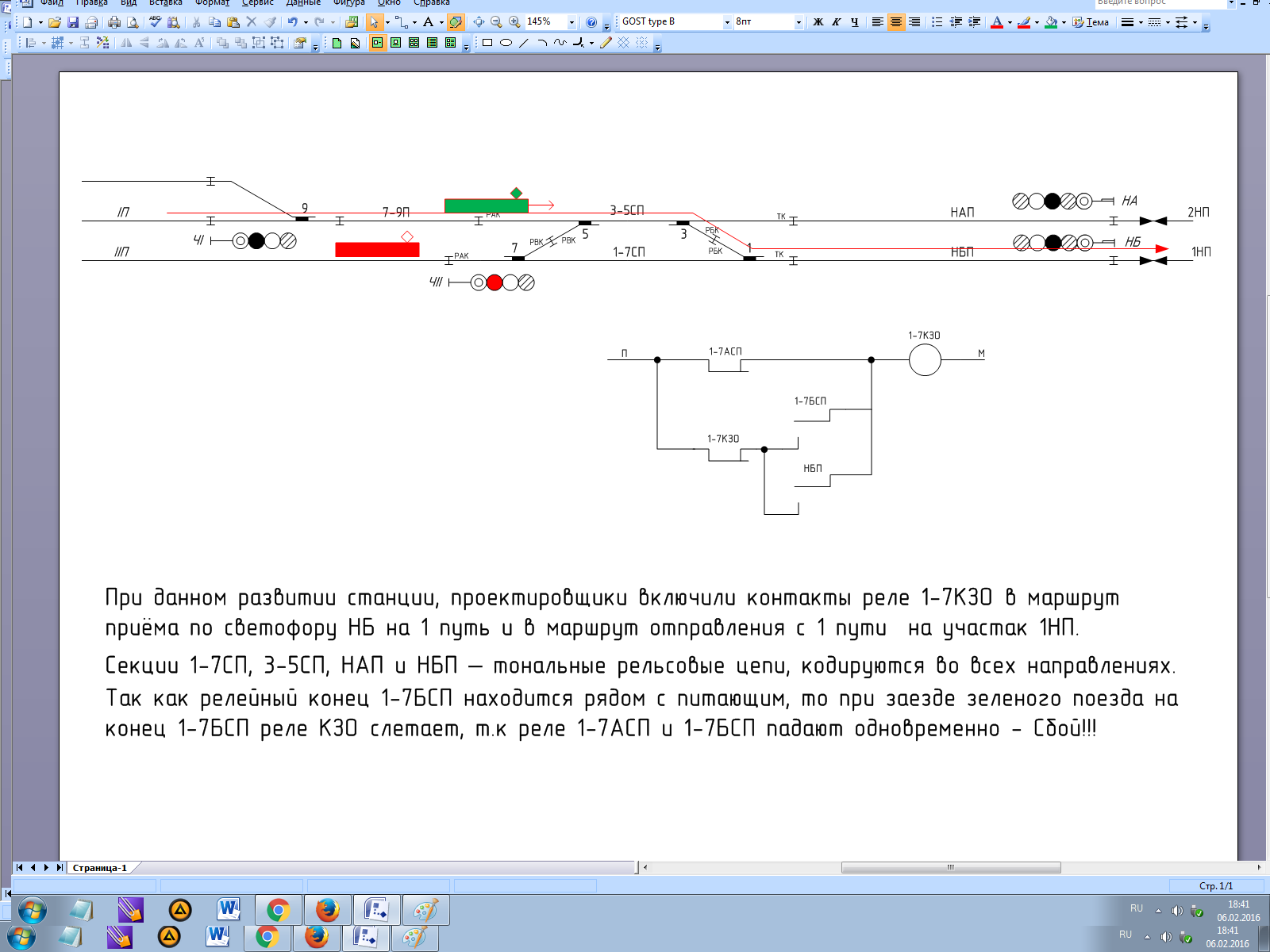
Task: Apply the red font color swatch
Action: coord(997,22)
